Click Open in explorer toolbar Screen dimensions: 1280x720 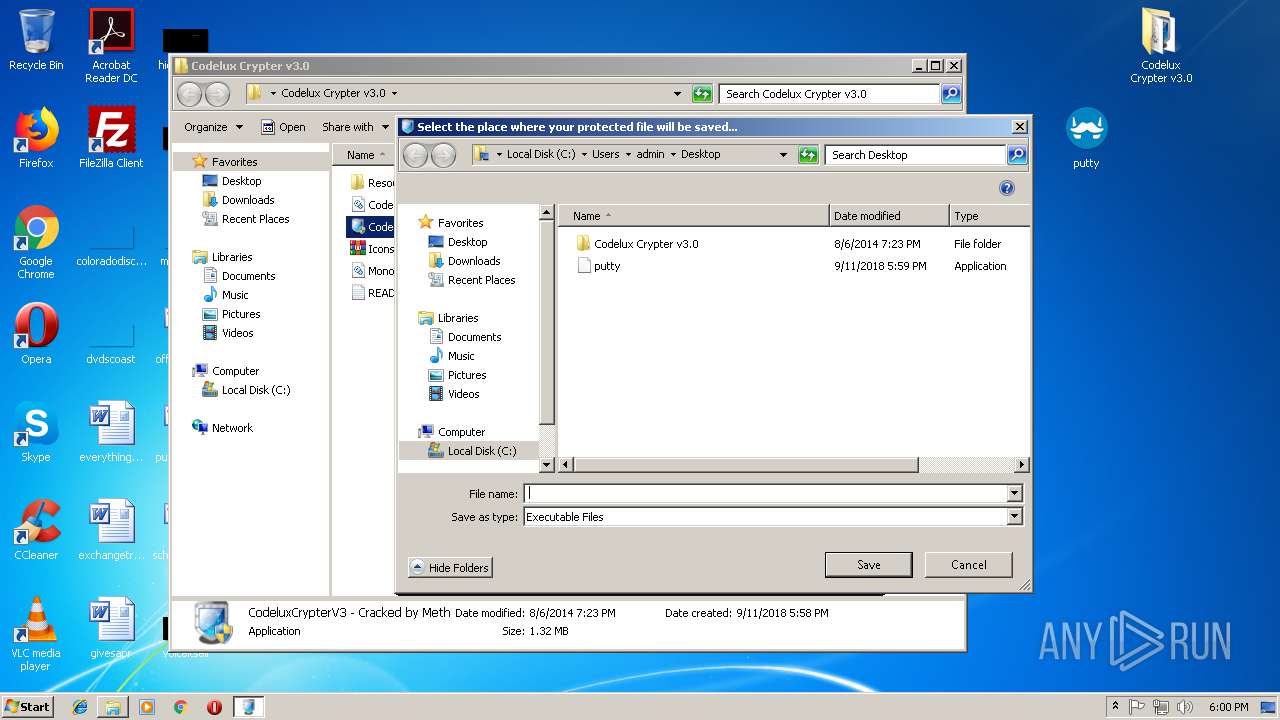[284, 127]
